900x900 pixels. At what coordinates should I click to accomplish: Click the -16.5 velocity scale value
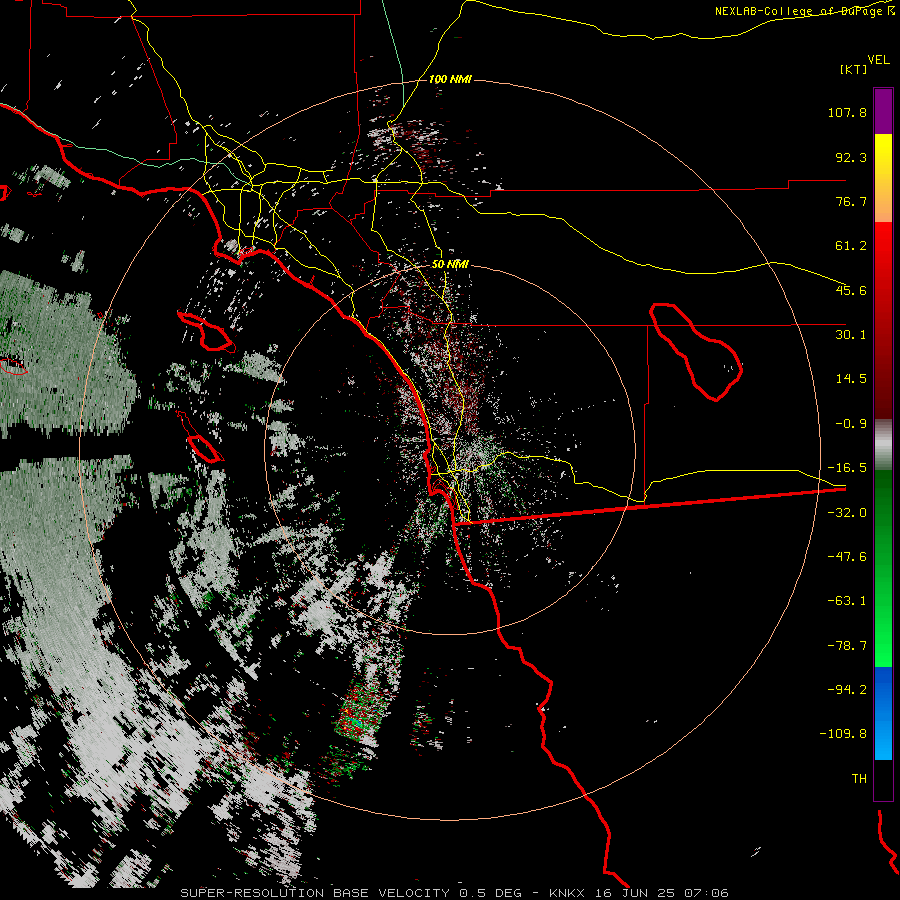(847, 468)
